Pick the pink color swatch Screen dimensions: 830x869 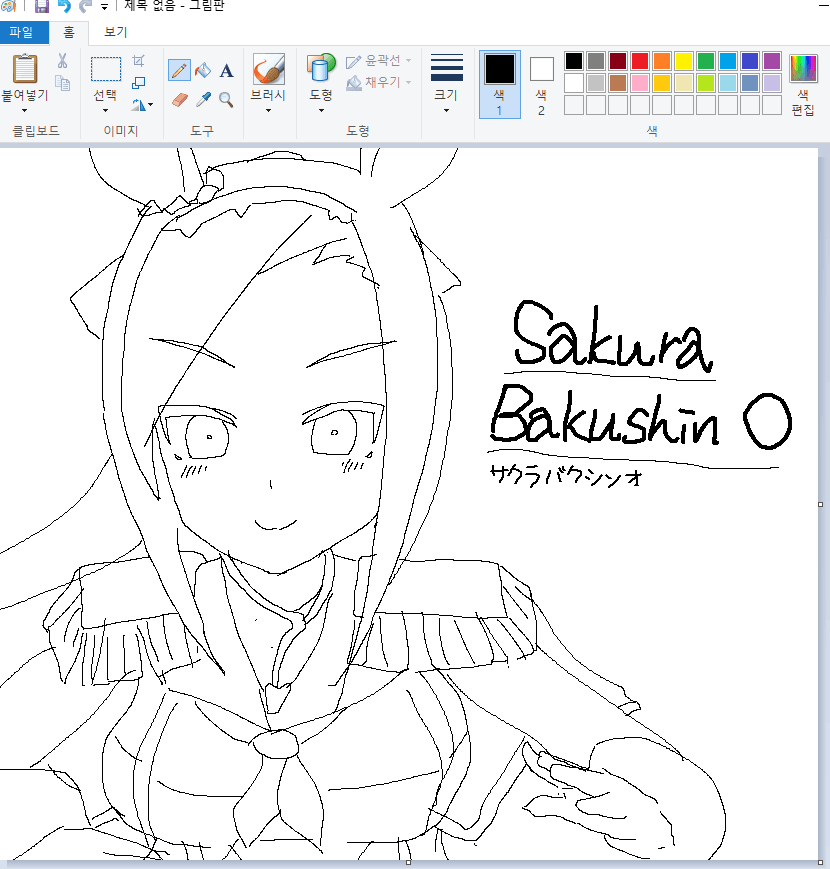click(640, 83)
